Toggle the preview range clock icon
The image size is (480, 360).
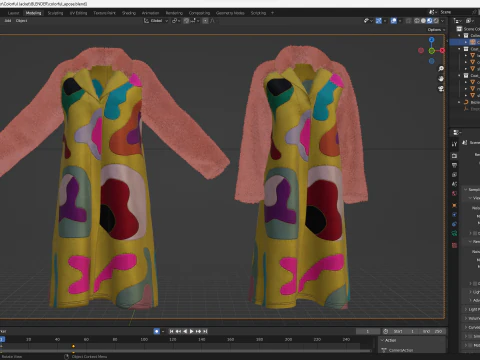386,331
